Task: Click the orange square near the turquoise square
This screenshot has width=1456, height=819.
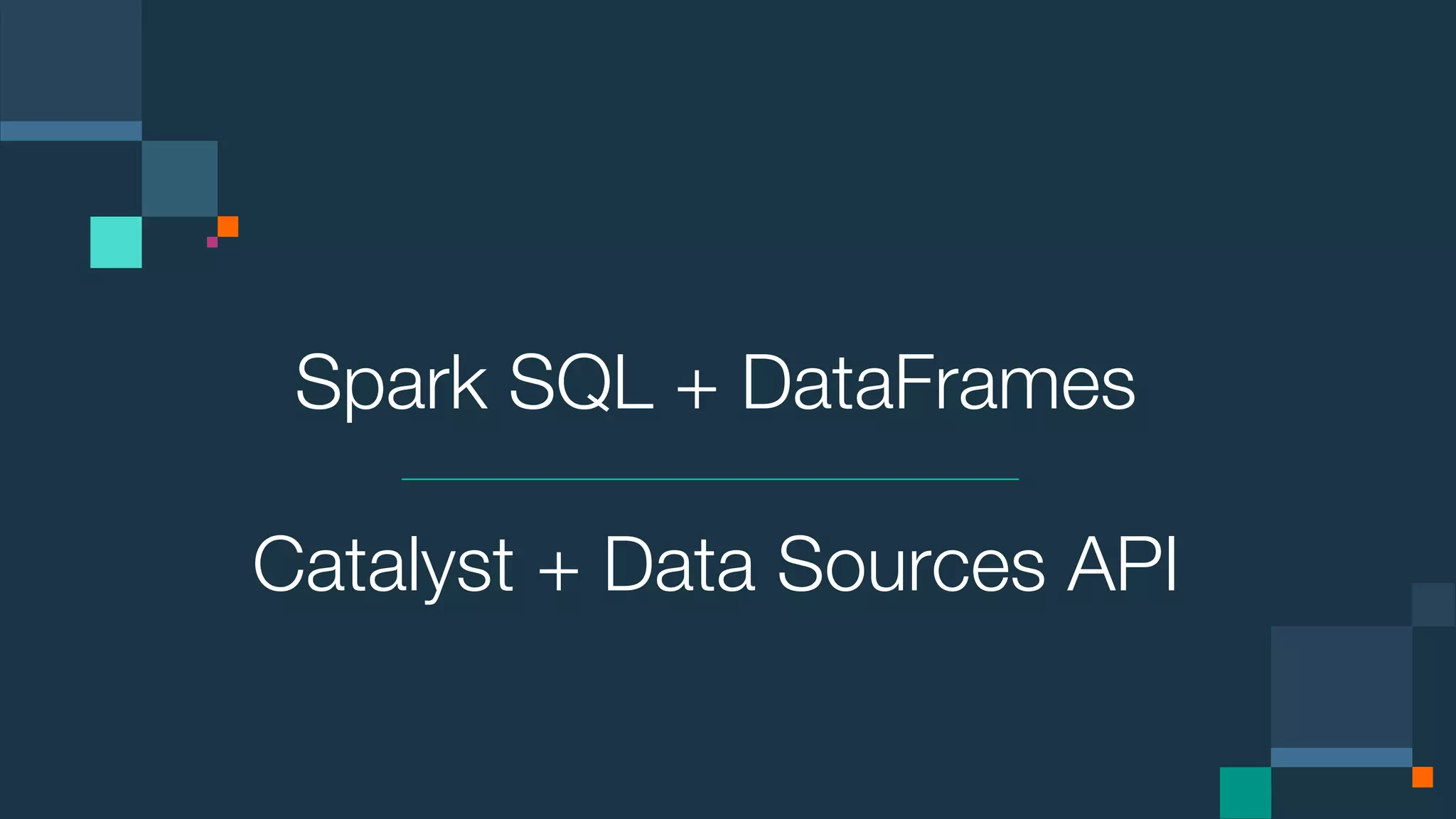Action: click(x=227, y=227)
